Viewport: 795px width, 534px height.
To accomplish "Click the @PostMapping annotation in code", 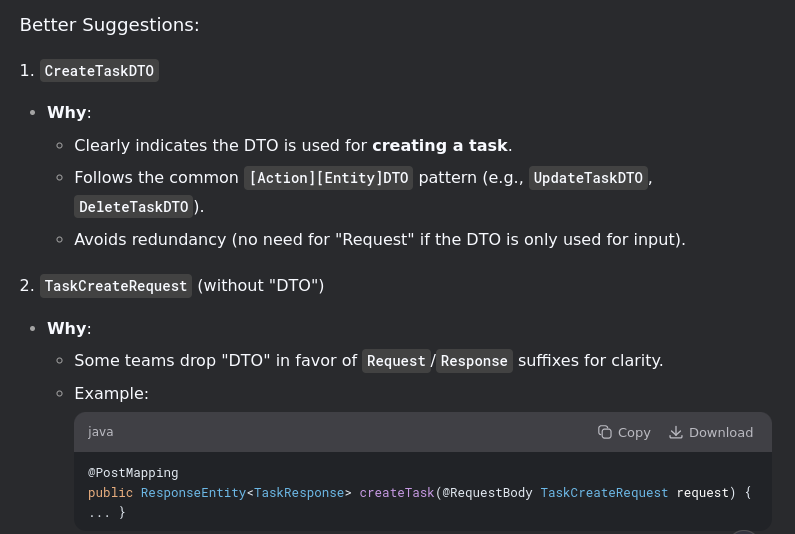I will pos(133,473).
